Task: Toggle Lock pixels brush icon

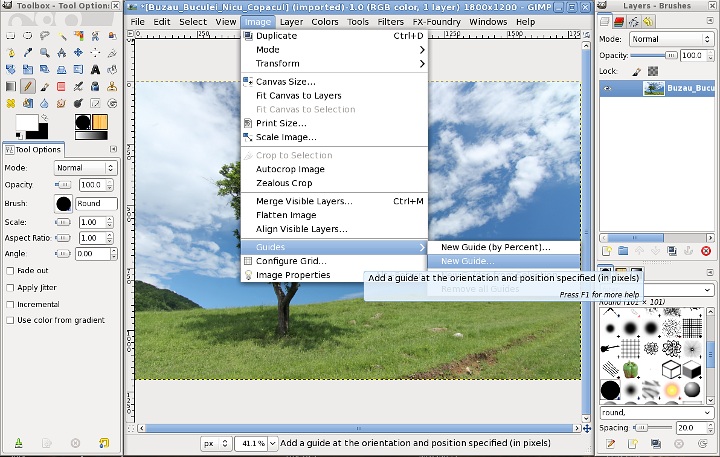Action: pos(637,71)
